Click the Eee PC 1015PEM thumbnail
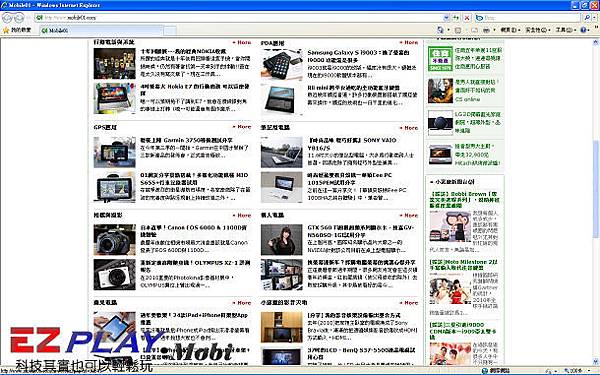The height and width of the screenshot is (375, 600). point(282,187)
